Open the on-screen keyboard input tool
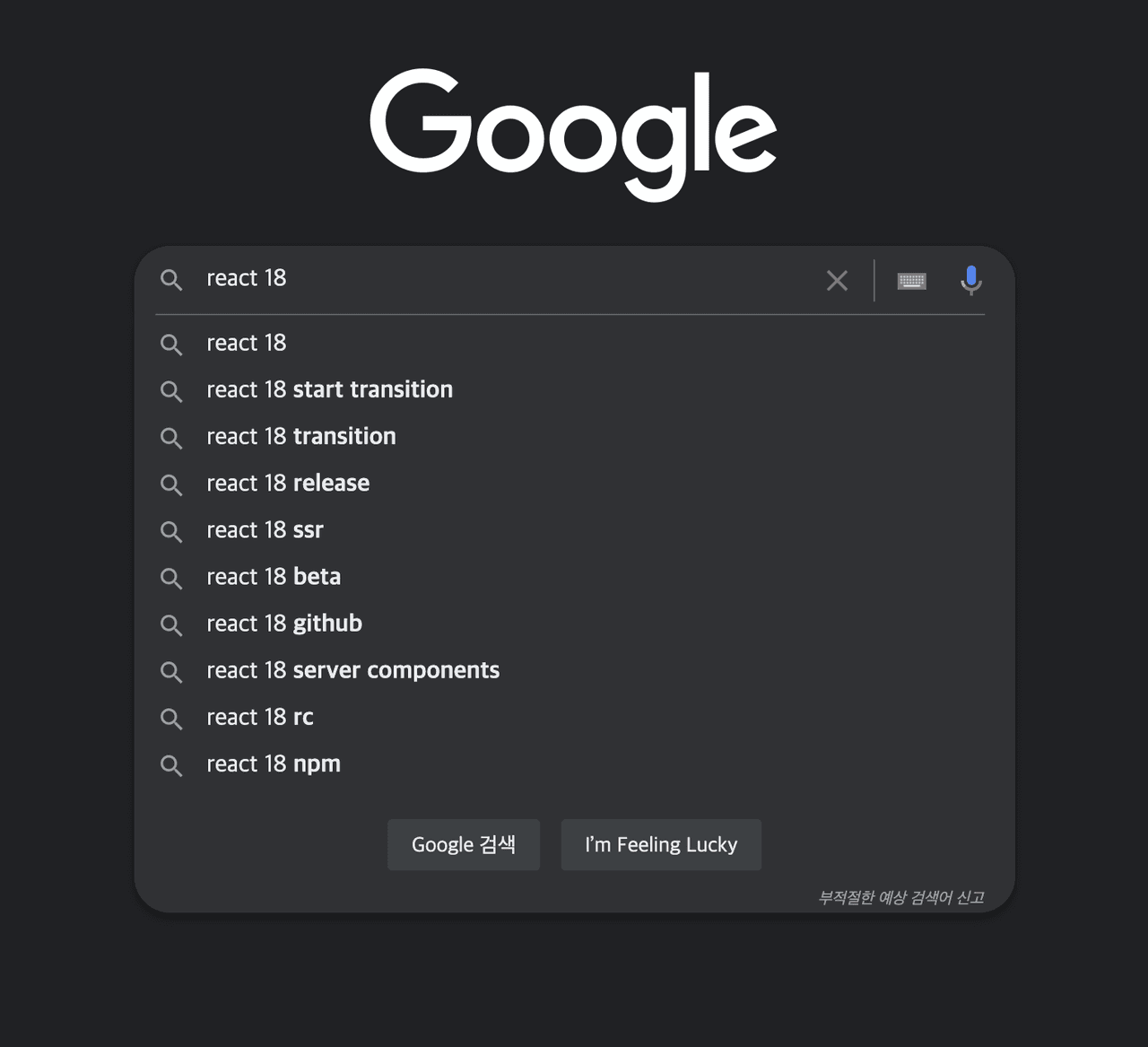Image resolution: width=1148 pixels, height=1047 pixels. pos(911,281)
